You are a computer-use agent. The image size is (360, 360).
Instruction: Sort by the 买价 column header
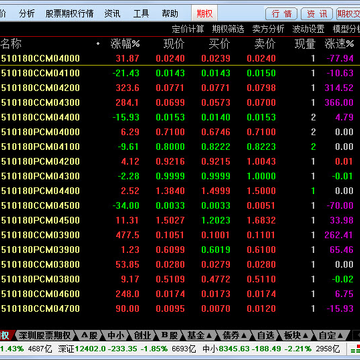tap(220, 44)
